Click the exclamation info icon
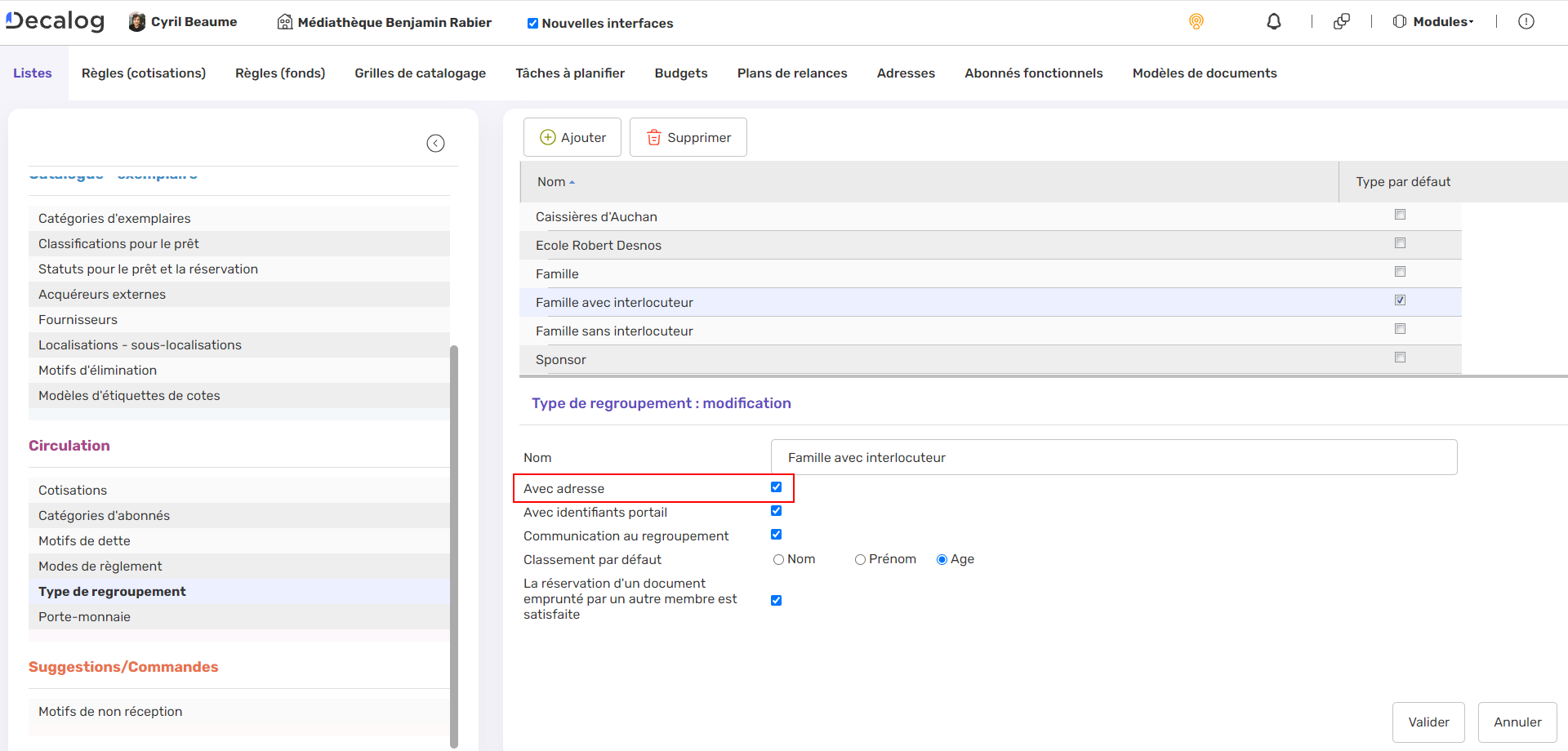The image size is (1568, 751). click(1526, 22)
